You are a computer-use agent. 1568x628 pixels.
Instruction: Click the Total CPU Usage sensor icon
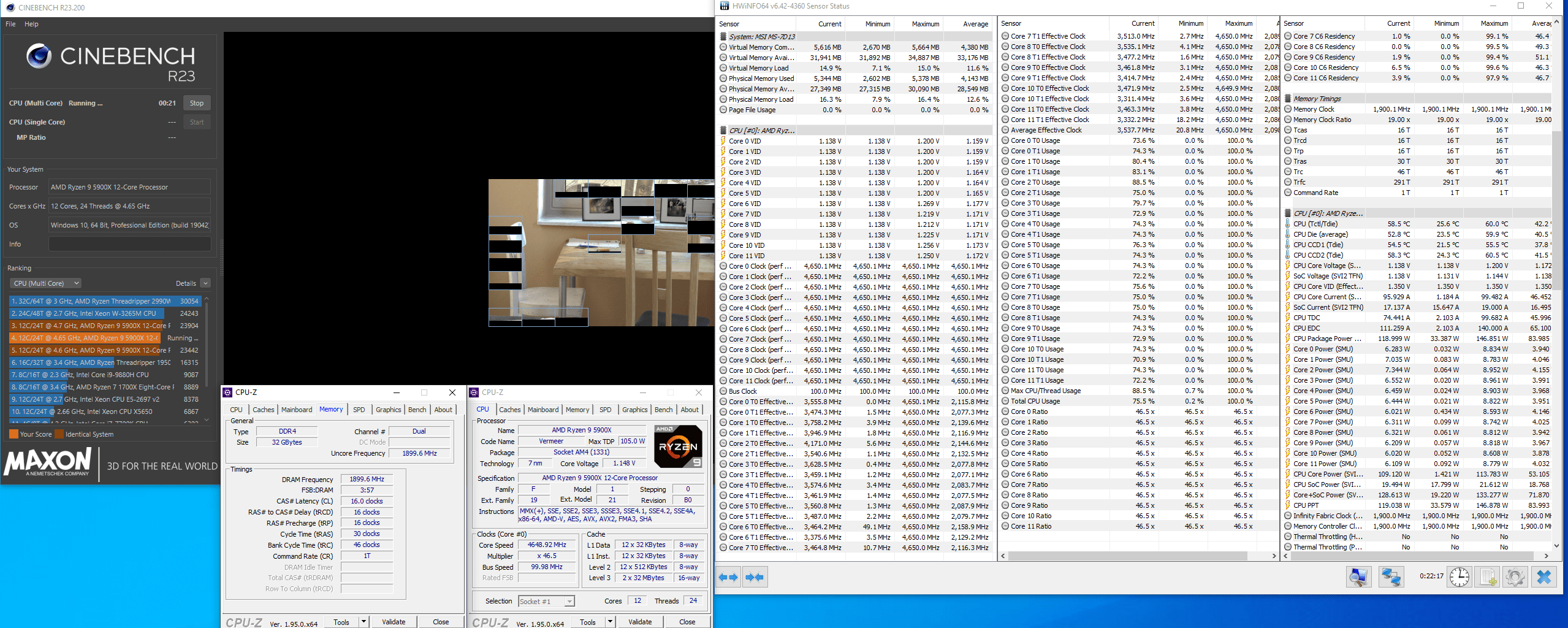[1005, 401]
